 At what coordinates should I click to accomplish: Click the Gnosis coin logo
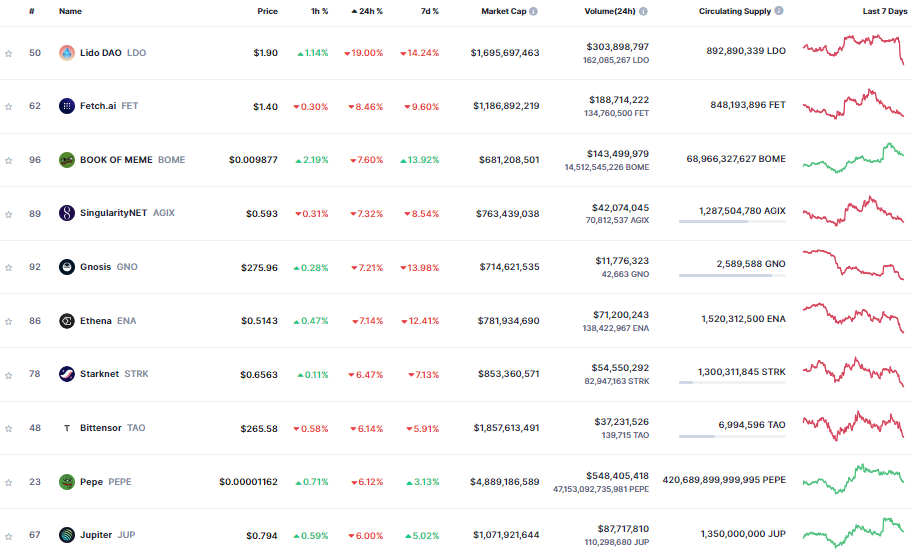67,267
